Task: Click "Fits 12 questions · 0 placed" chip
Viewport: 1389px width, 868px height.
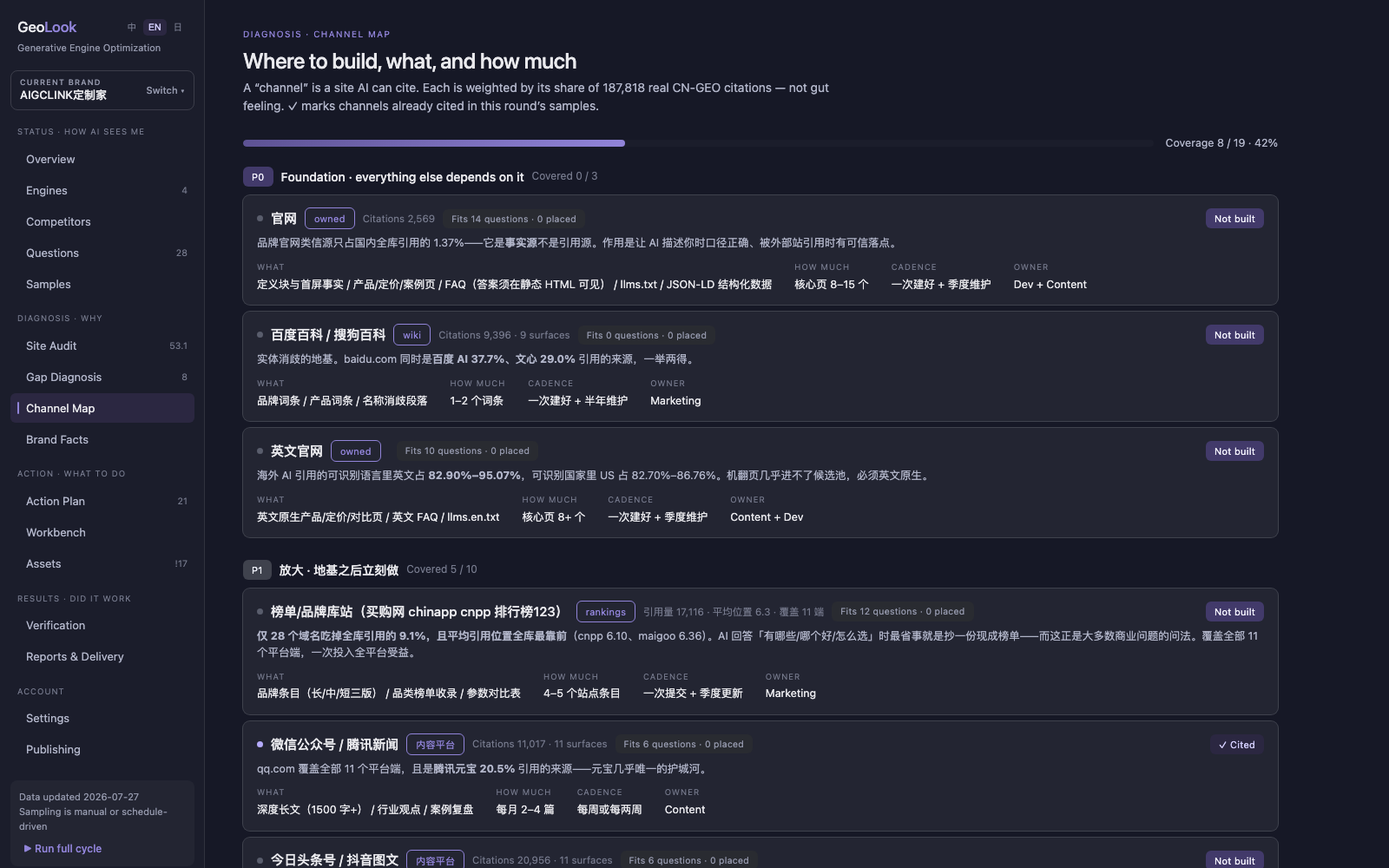Action: coord(903,611)
